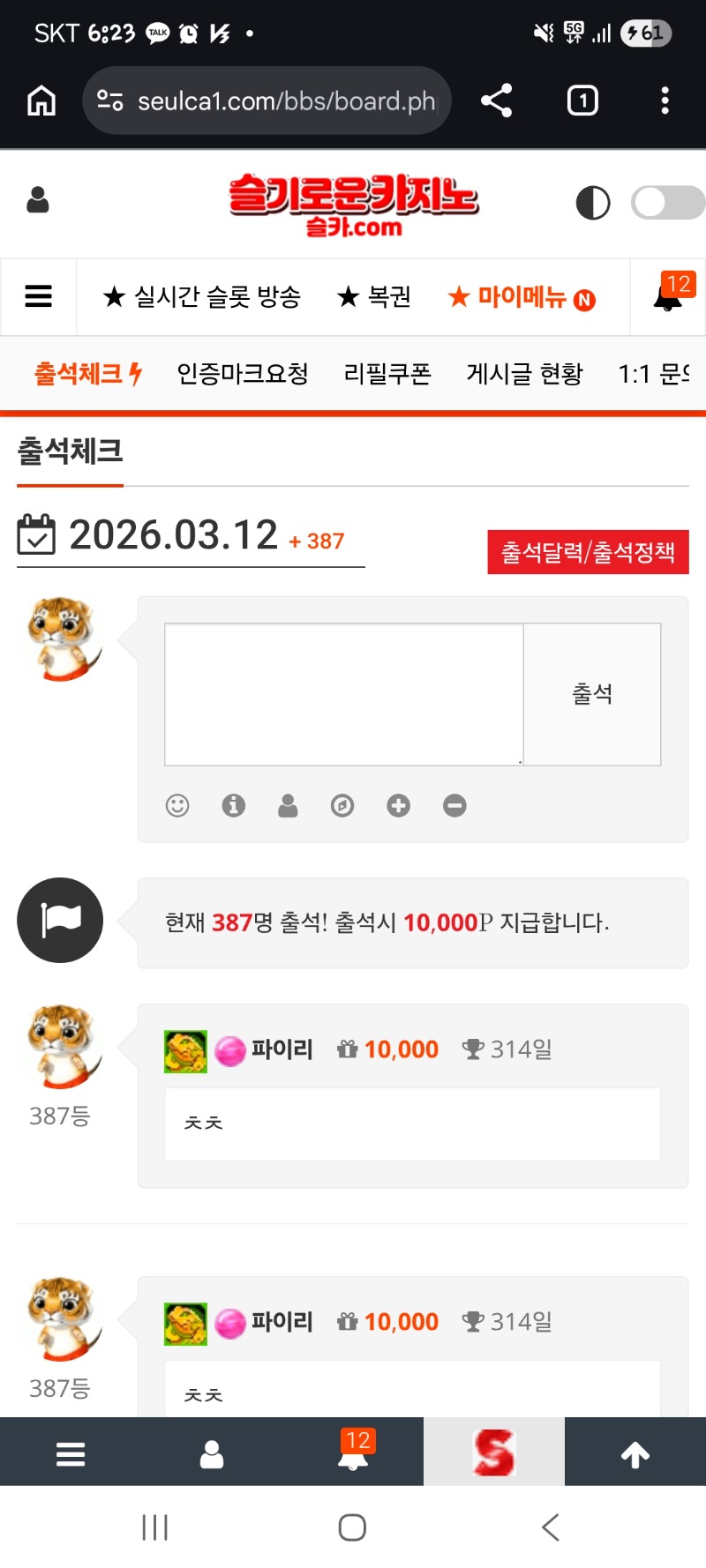Click the 출석 submit button
Image resolution: width=706 pixels, height=1568 pixels.
[x=592, y=694]
